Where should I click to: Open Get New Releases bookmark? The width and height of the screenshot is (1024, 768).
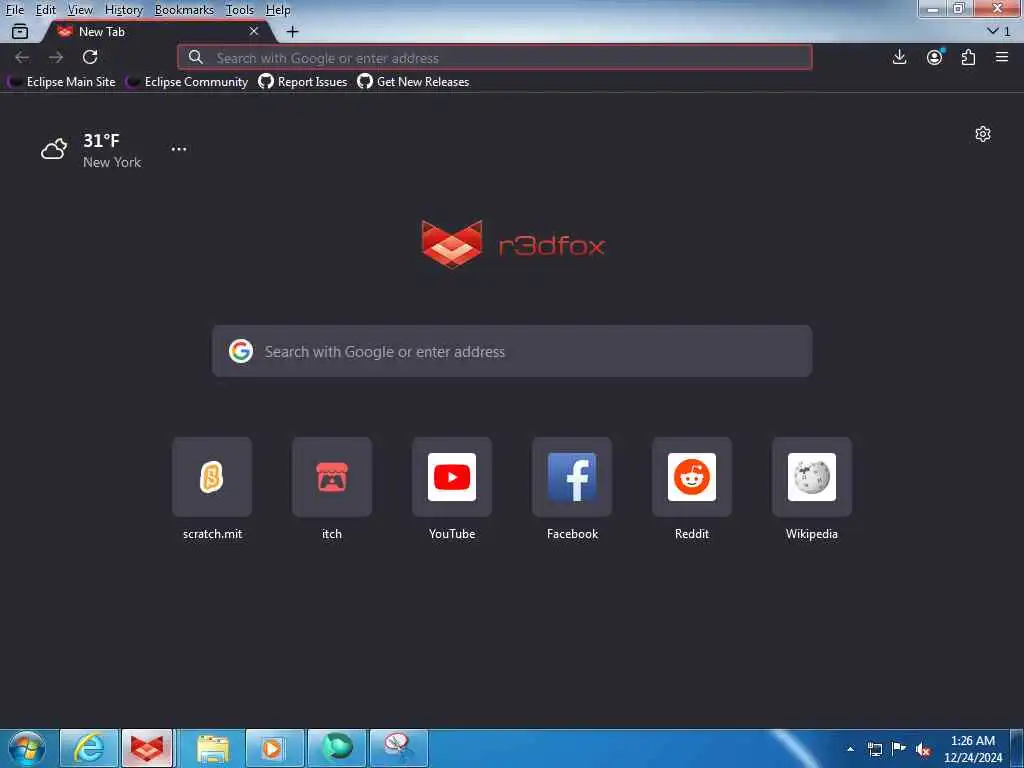pos(413,82)
